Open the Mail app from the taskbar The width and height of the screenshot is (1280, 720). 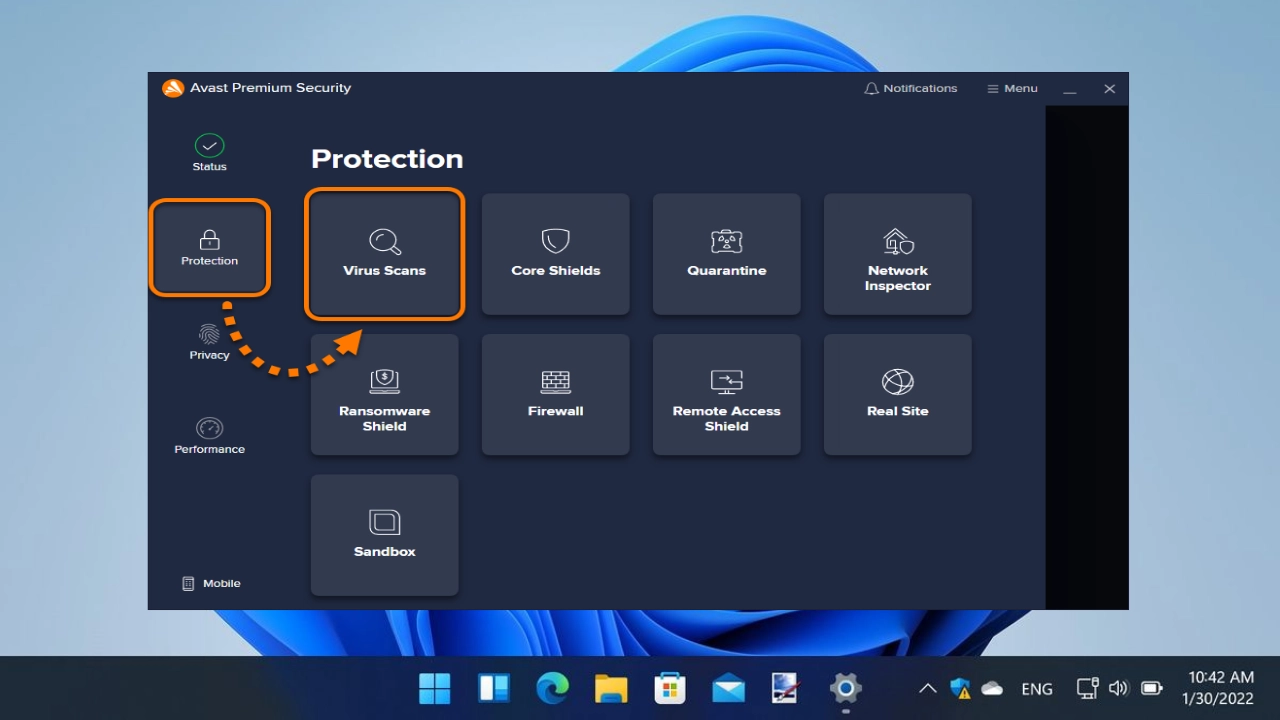click(729, 688)
